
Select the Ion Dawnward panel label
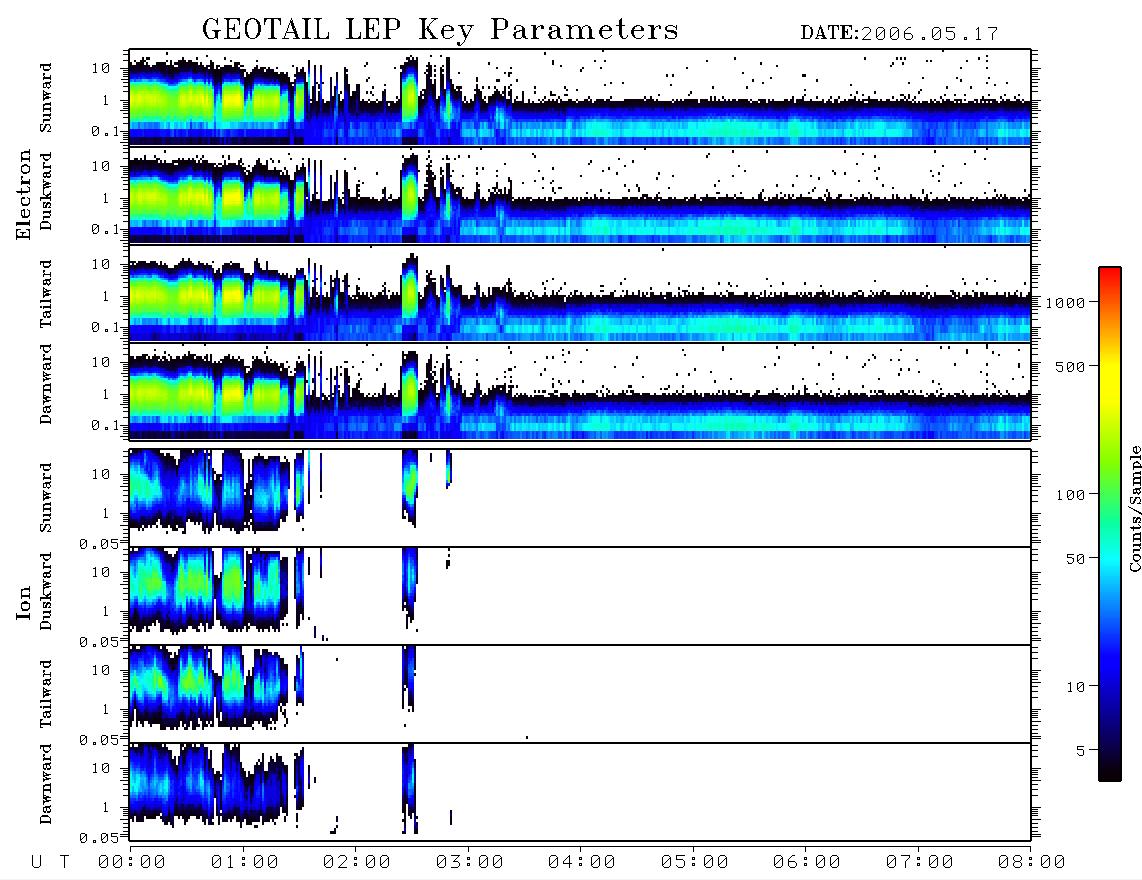(x=46, y=784)
